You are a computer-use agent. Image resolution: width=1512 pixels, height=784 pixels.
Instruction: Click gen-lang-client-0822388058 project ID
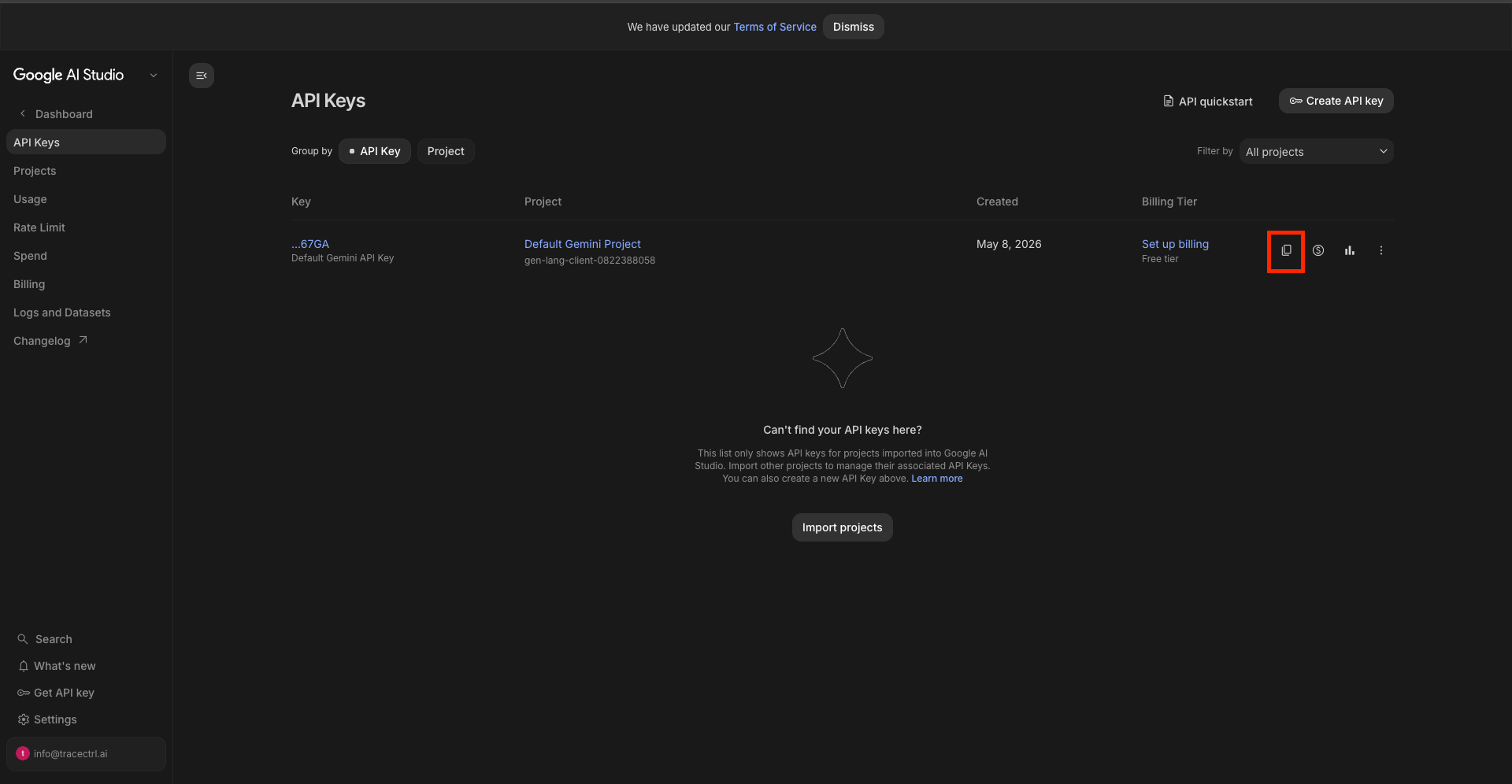(590, 261)
